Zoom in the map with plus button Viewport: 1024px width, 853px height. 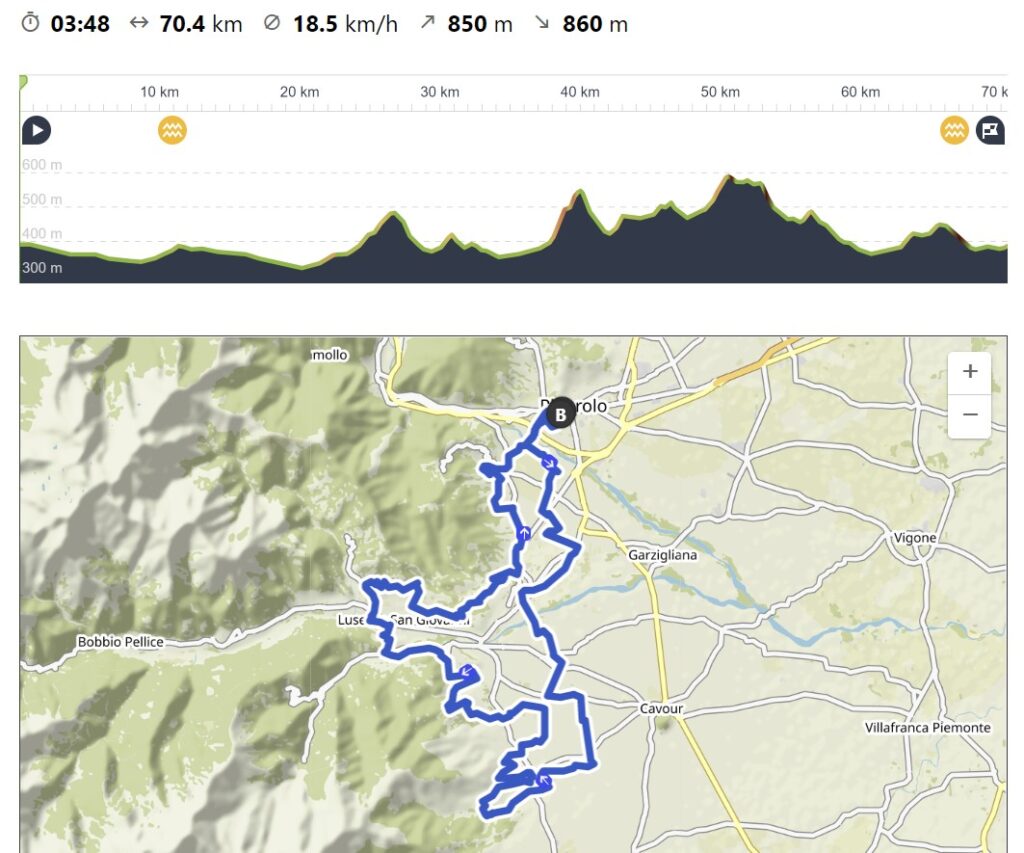pyautogui.click(x=970, y=372)
